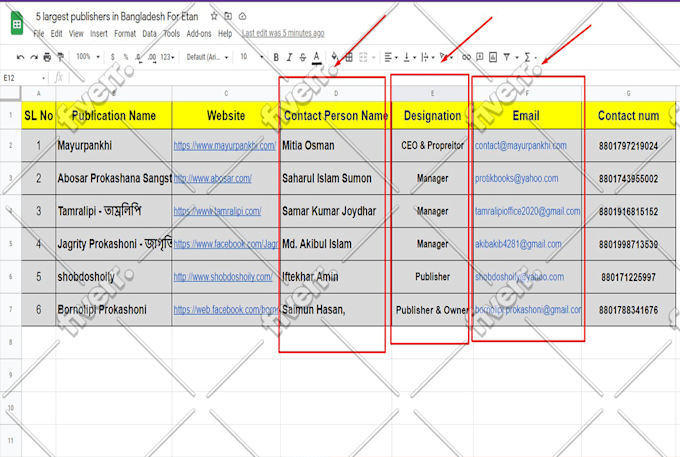Select cell 'Bornolipi Prokashoni'
This screenshot has width=680, height=457.
coord(114,310)
